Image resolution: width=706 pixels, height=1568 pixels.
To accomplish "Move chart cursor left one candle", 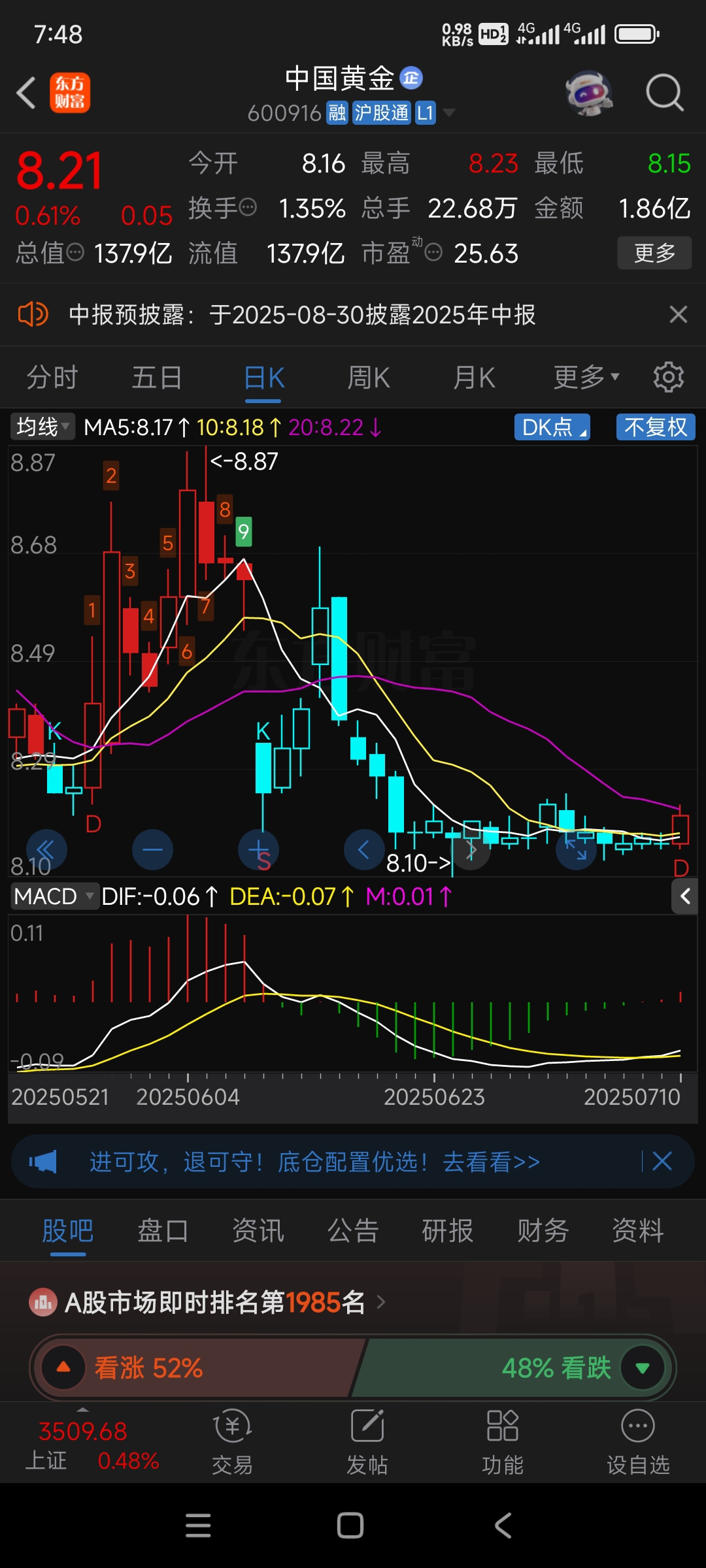I will coord(364,850).
